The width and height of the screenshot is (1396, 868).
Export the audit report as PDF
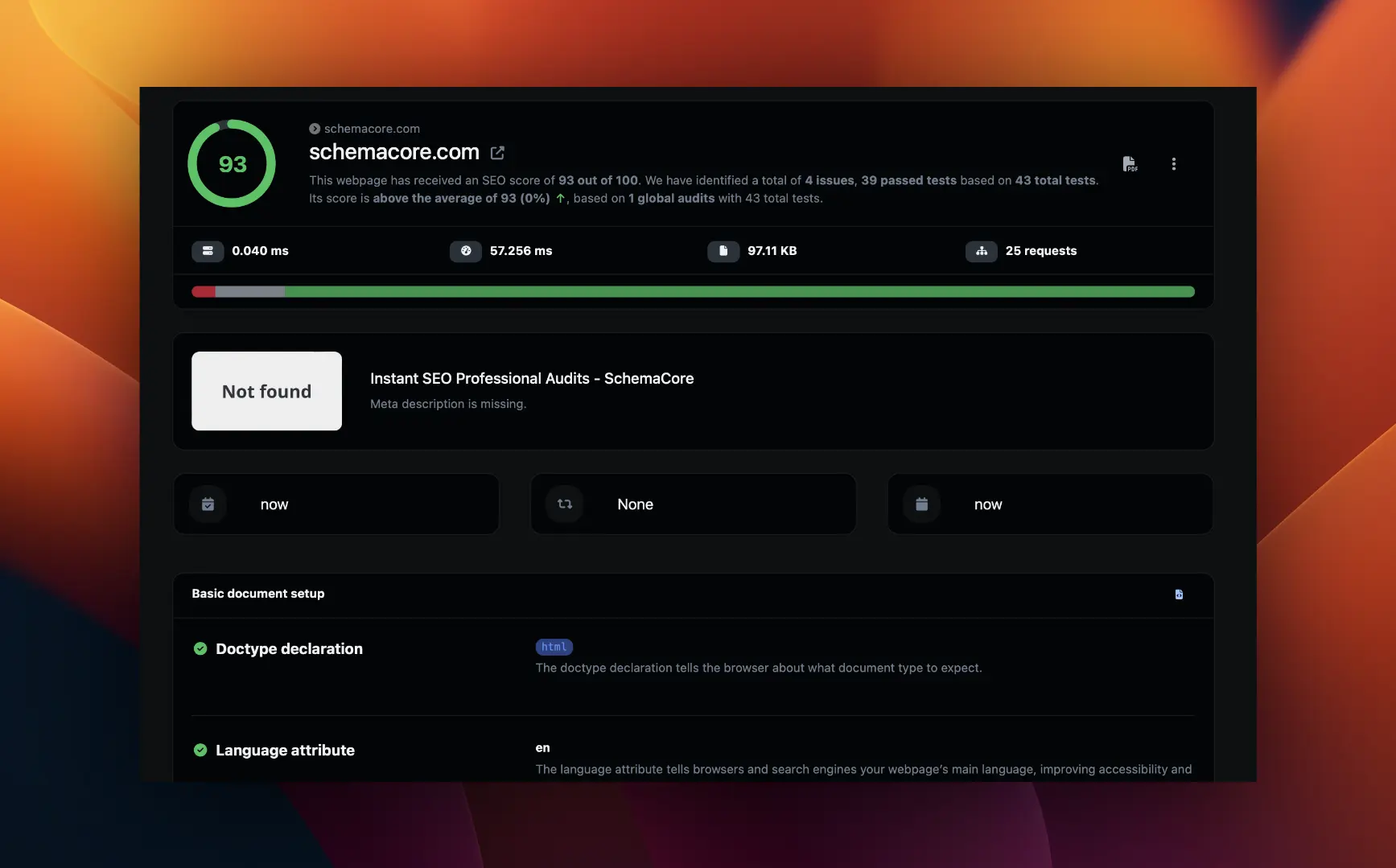[1130, 163]
